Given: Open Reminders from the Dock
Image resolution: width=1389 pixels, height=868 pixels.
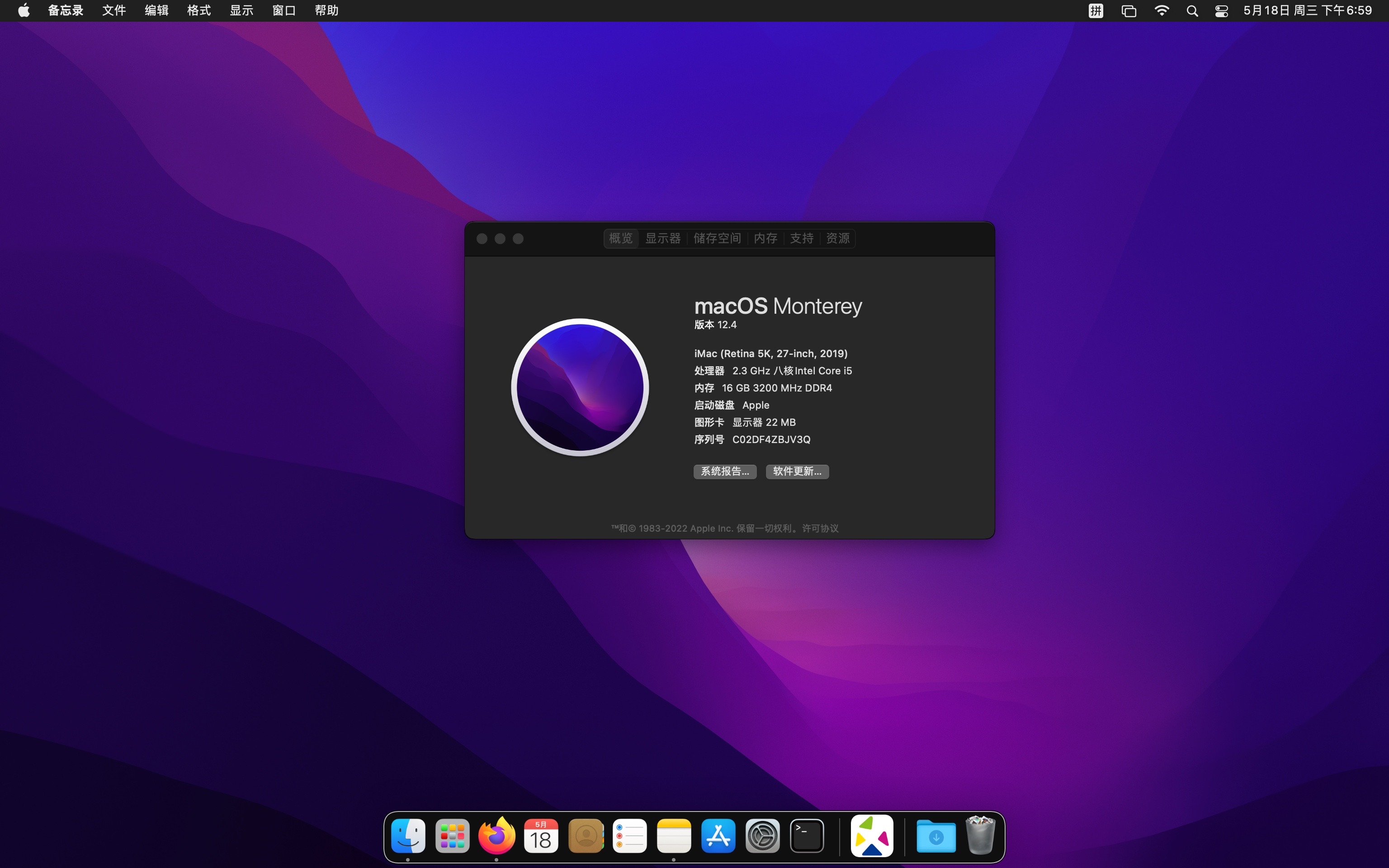Looking at the screenshot, I should (x=630, y=836).
